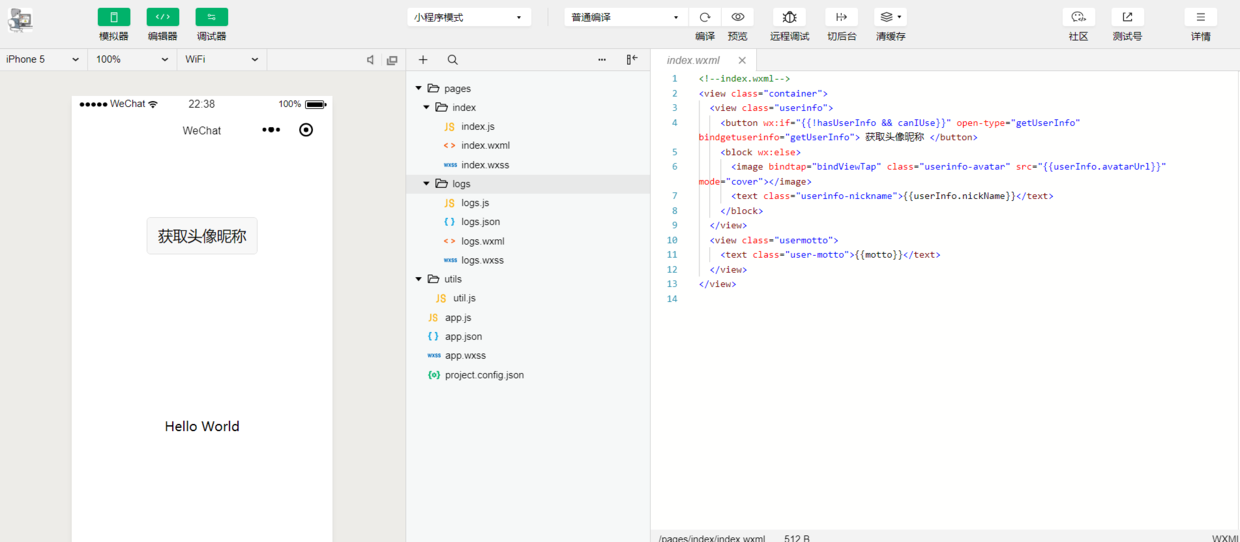The height and width of the screenshot is (542, 1240).
Task: Open the file tree more options icon
Action: [602, 60]
